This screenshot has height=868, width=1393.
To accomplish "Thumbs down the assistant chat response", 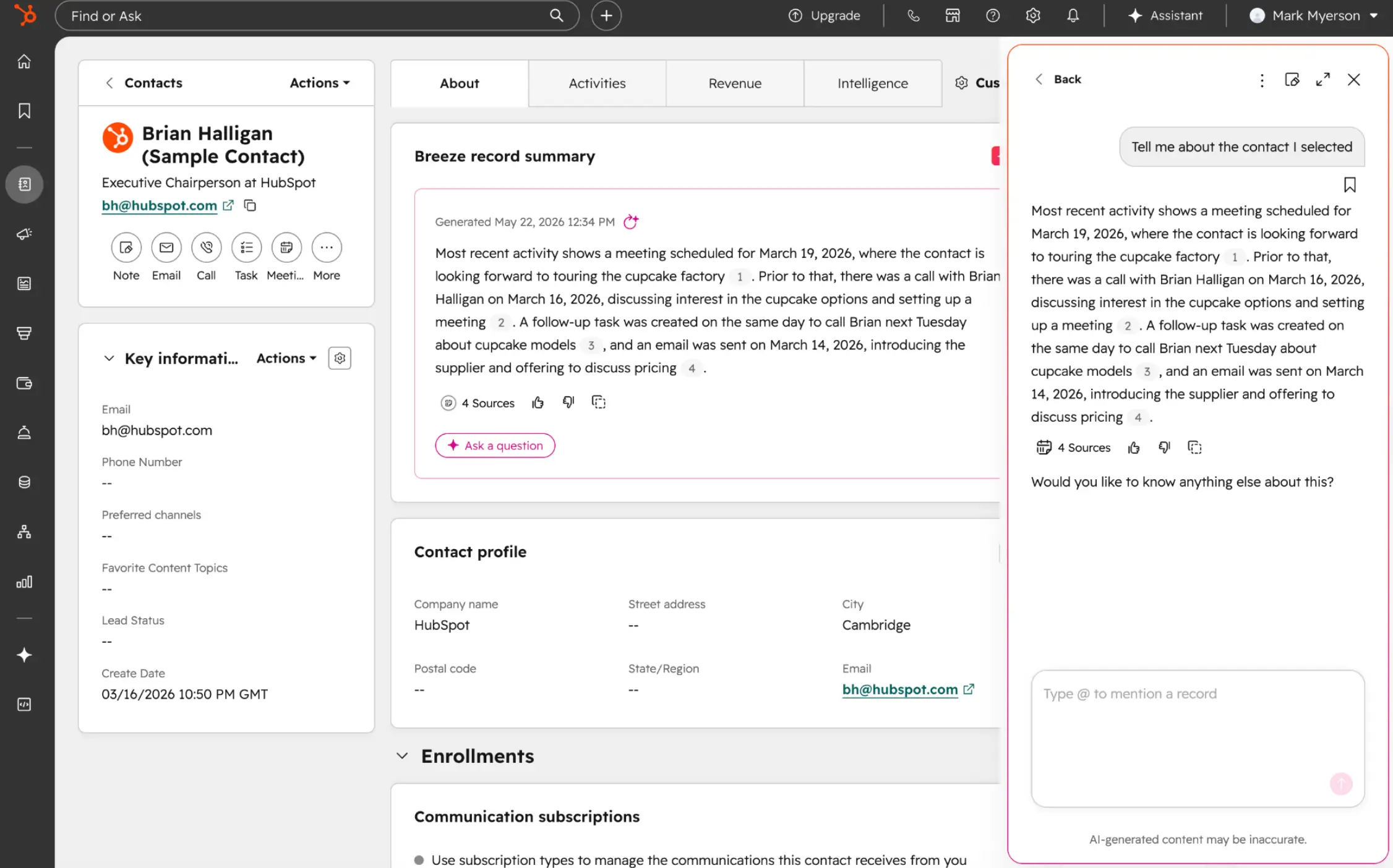I will pyautogui.click(x=1164, y=448).
